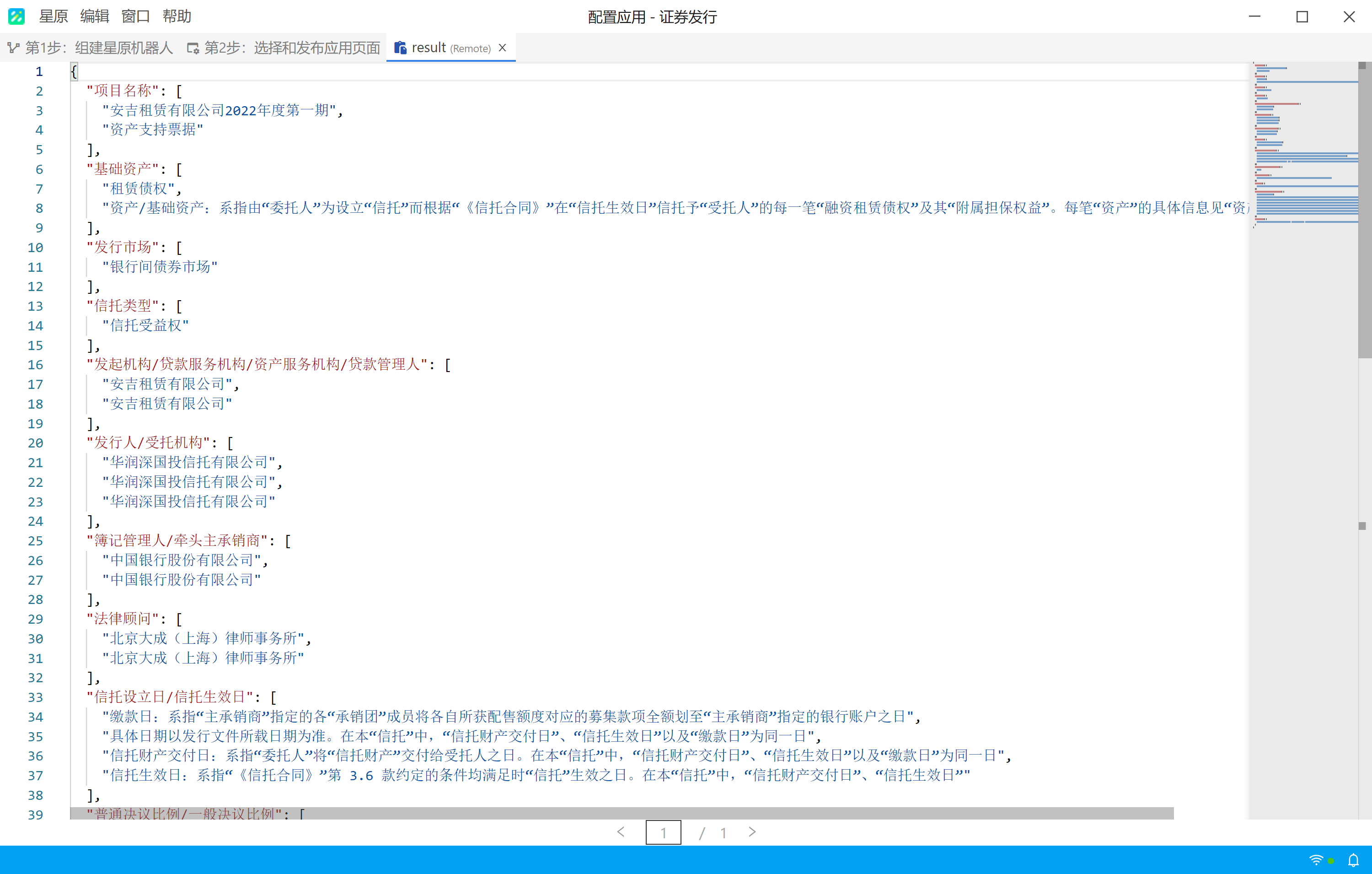Click the page settings icon on step 2 tab
Screen dimensions: 1372x874
click(x=193, y=49)
